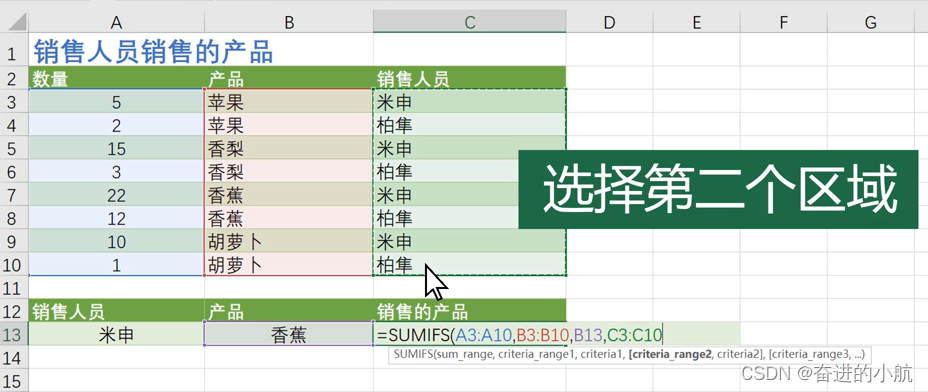
Task: Select column F header
Action: [784, 22]
